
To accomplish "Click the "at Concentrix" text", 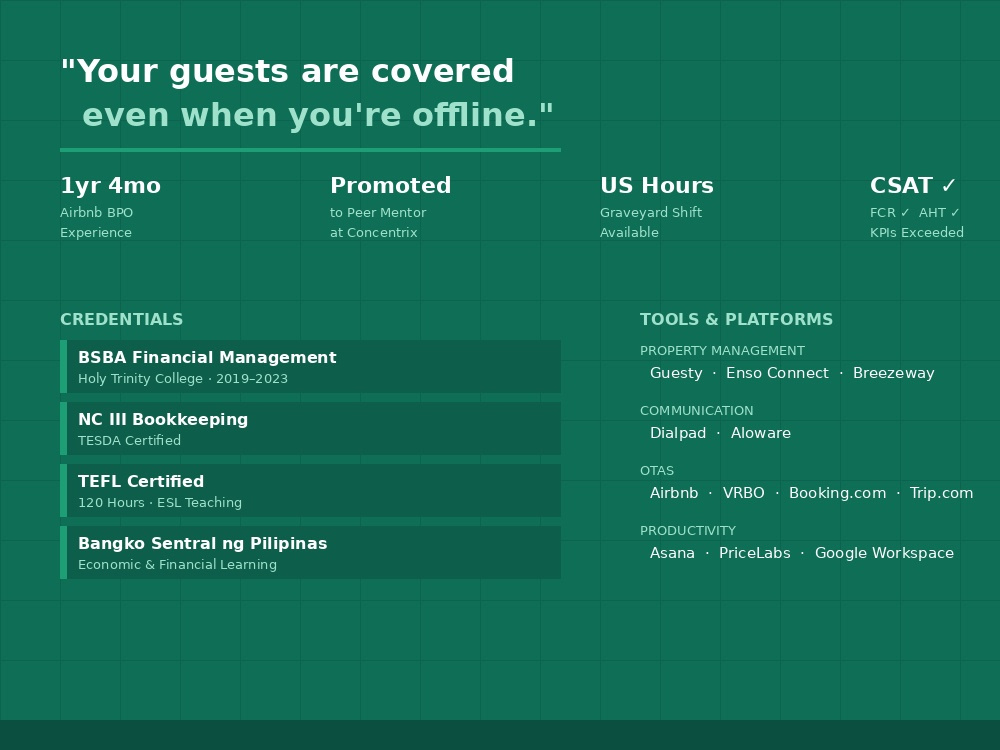I will (x=373, y=232).
